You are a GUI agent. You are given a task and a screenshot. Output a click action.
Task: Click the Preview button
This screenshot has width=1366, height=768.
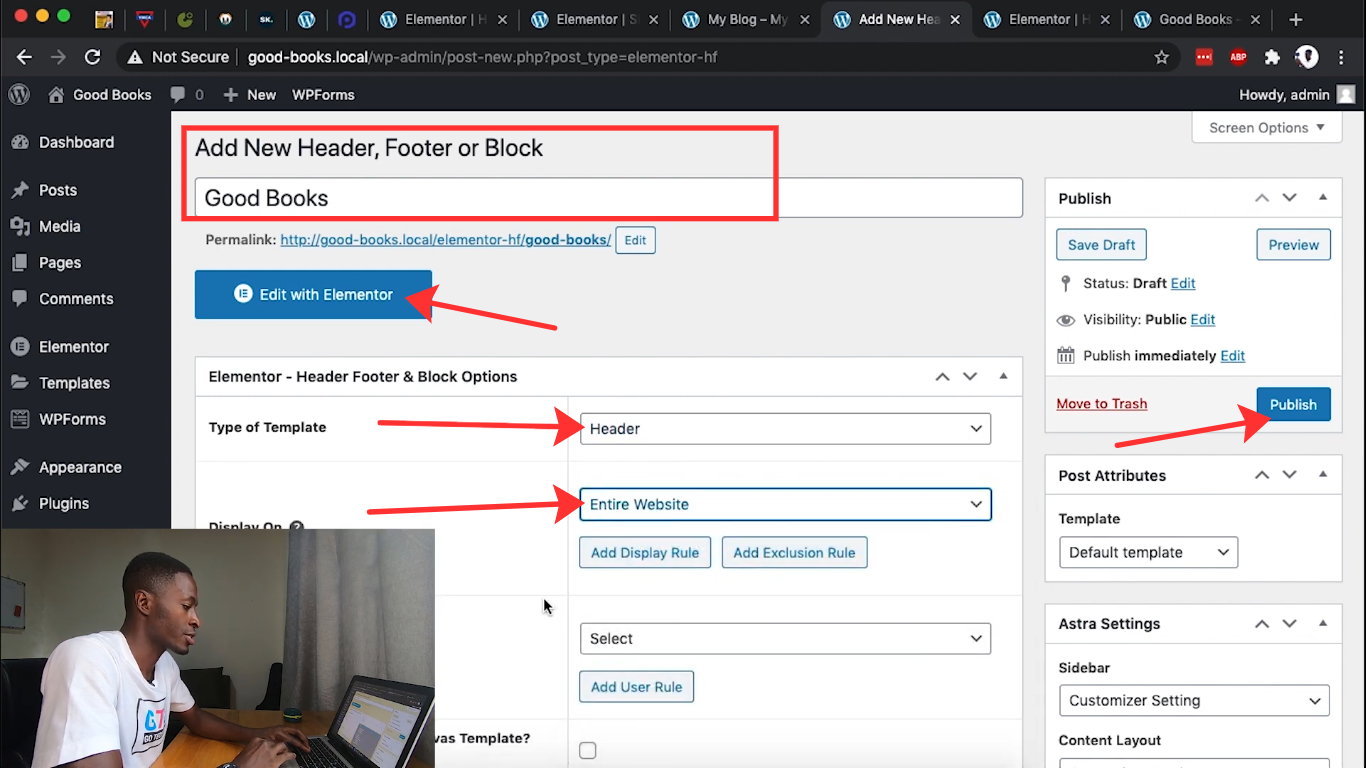pos(1293,245)
